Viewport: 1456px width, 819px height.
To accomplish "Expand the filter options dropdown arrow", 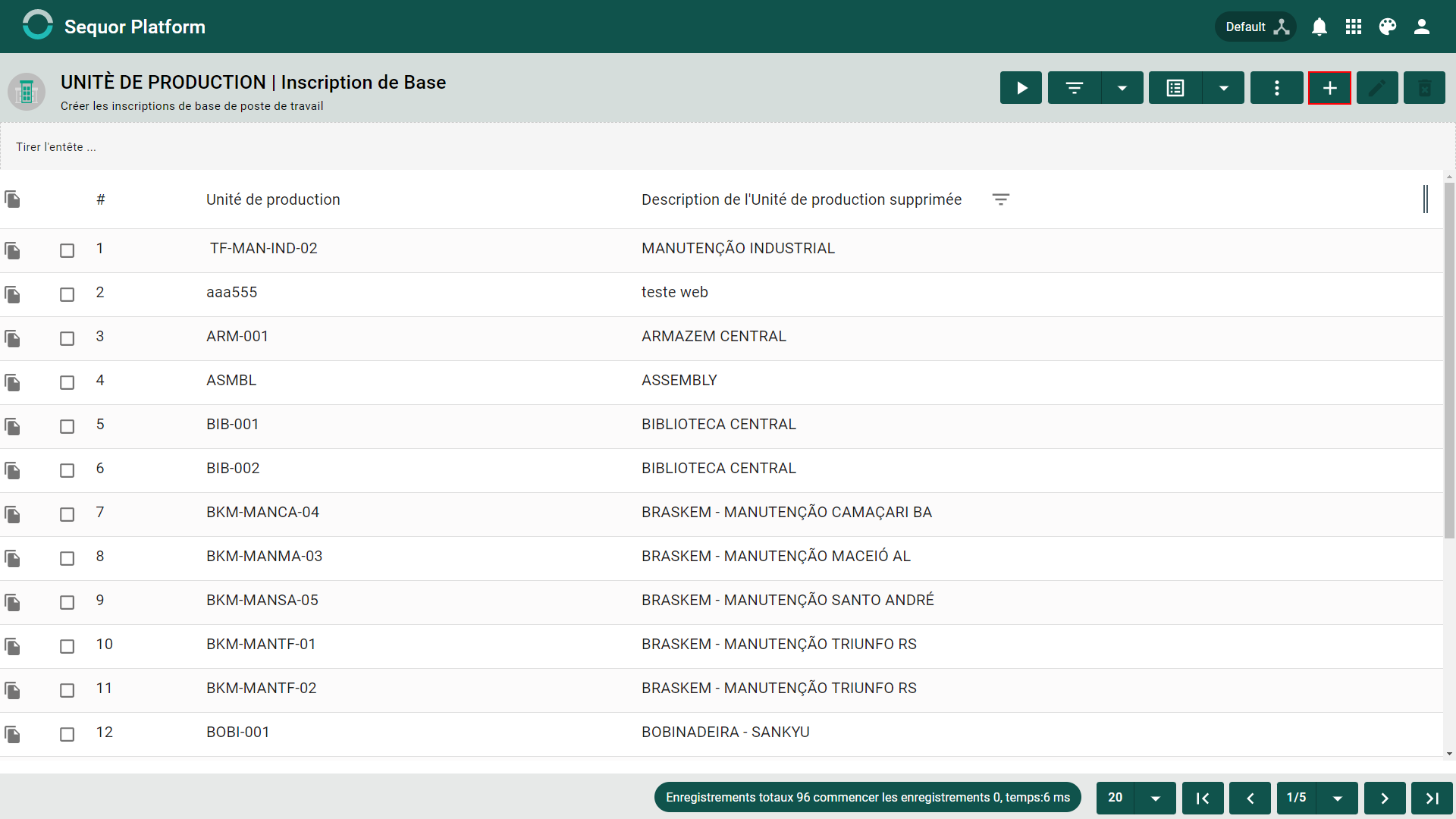I will pos(1122,88).
